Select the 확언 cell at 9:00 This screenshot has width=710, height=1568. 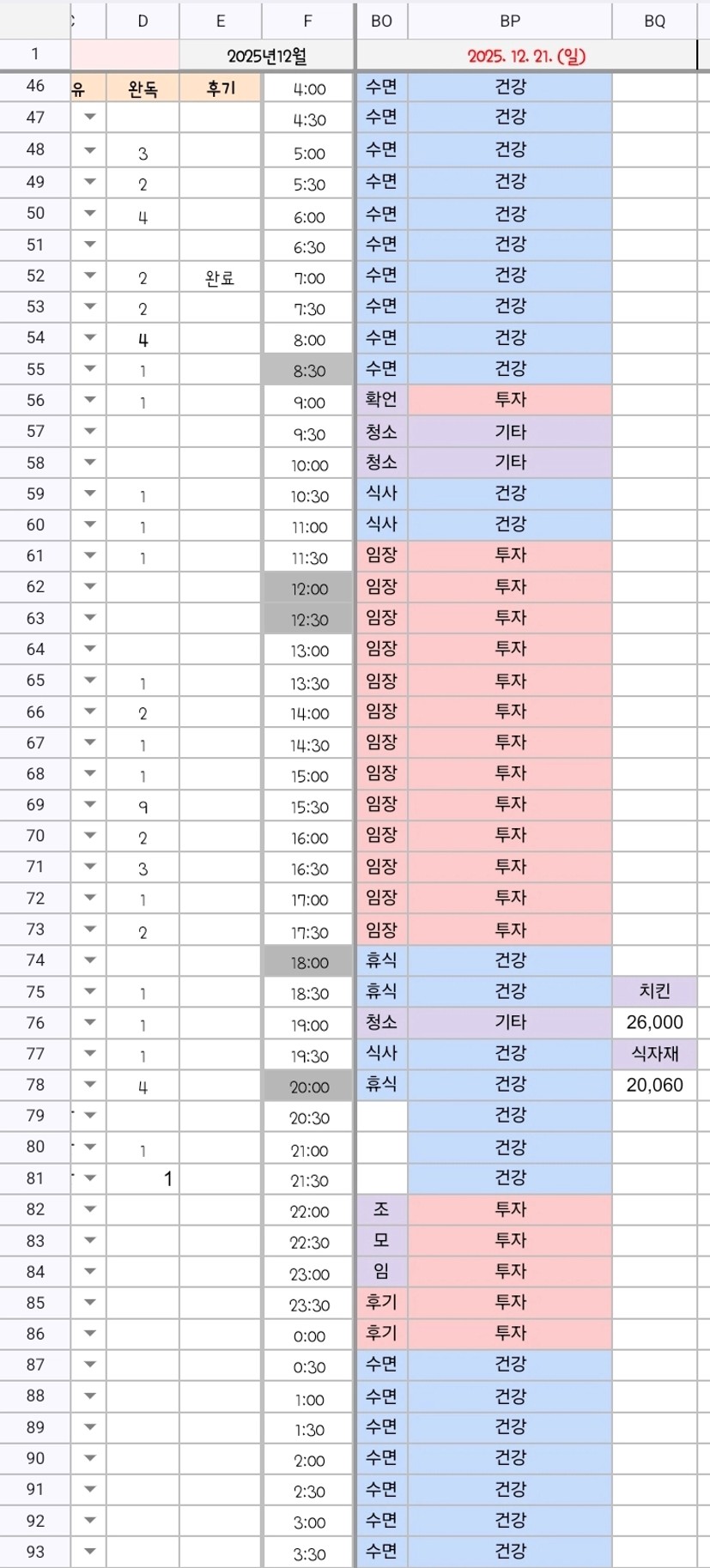381,400
